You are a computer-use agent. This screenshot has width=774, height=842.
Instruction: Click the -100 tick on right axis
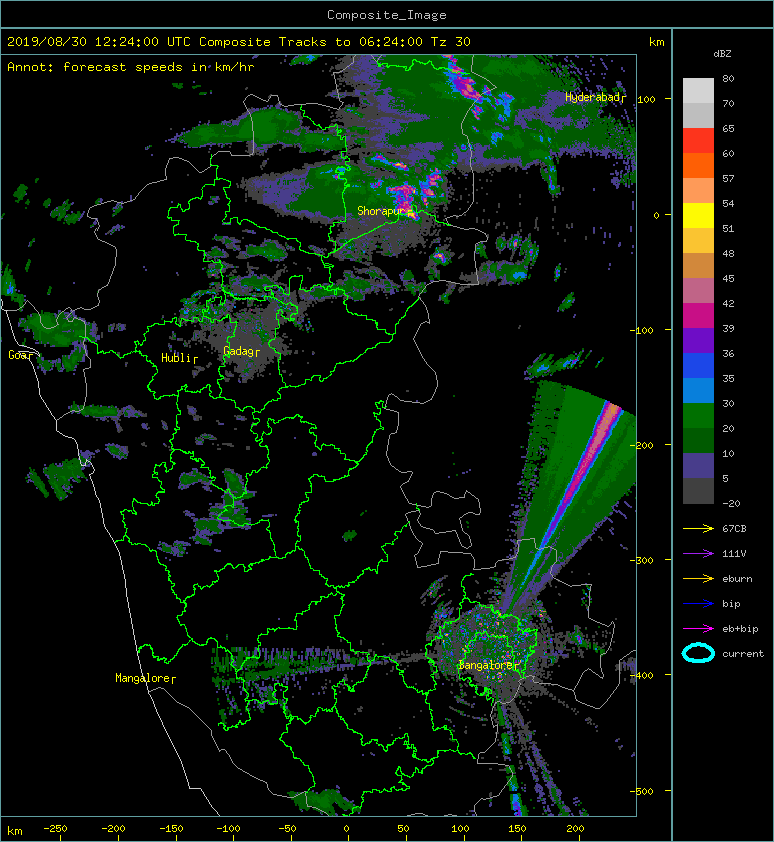coord(643,330)
